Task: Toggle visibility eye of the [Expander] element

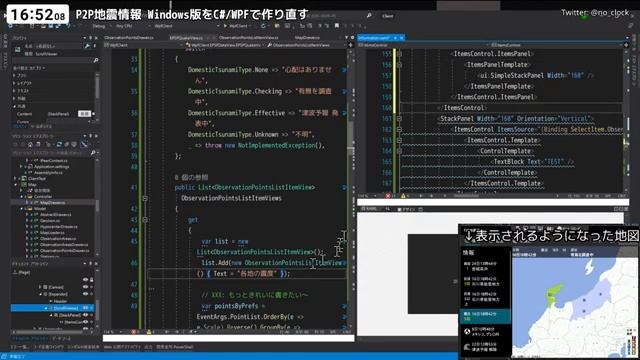Action: tap(86, 294)
